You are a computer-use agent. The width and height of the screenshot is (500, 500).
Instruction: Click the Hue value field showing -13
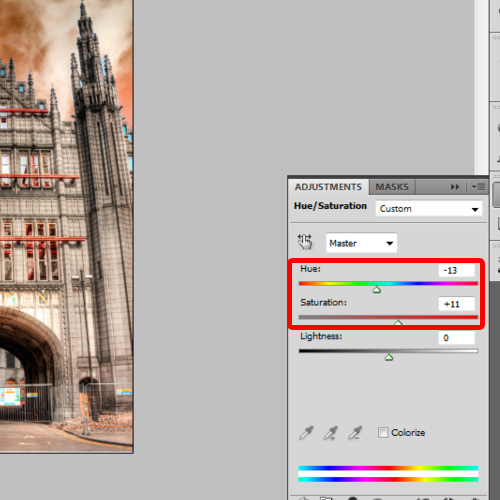point(457,270)
